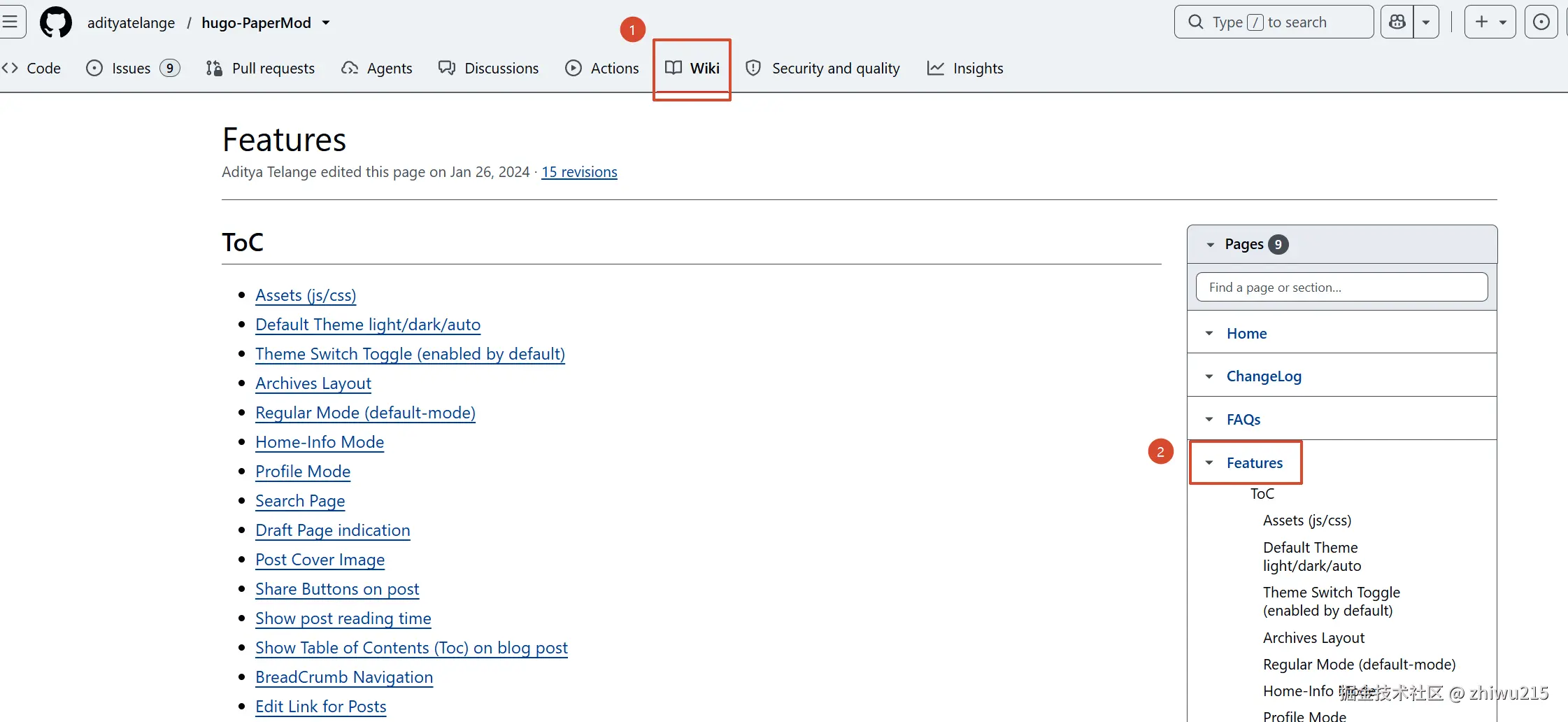The image size is (1568, 722).
Task: Open the issues icon in the header's right end
Action: pyautogui.click(x=1541, y=22)
